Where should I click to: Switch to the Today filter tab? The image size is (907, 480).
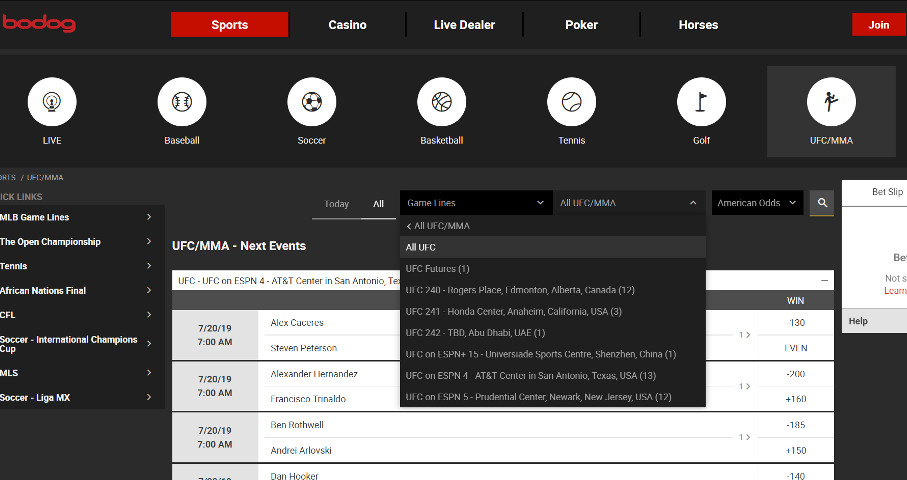[x=337, y=204]
